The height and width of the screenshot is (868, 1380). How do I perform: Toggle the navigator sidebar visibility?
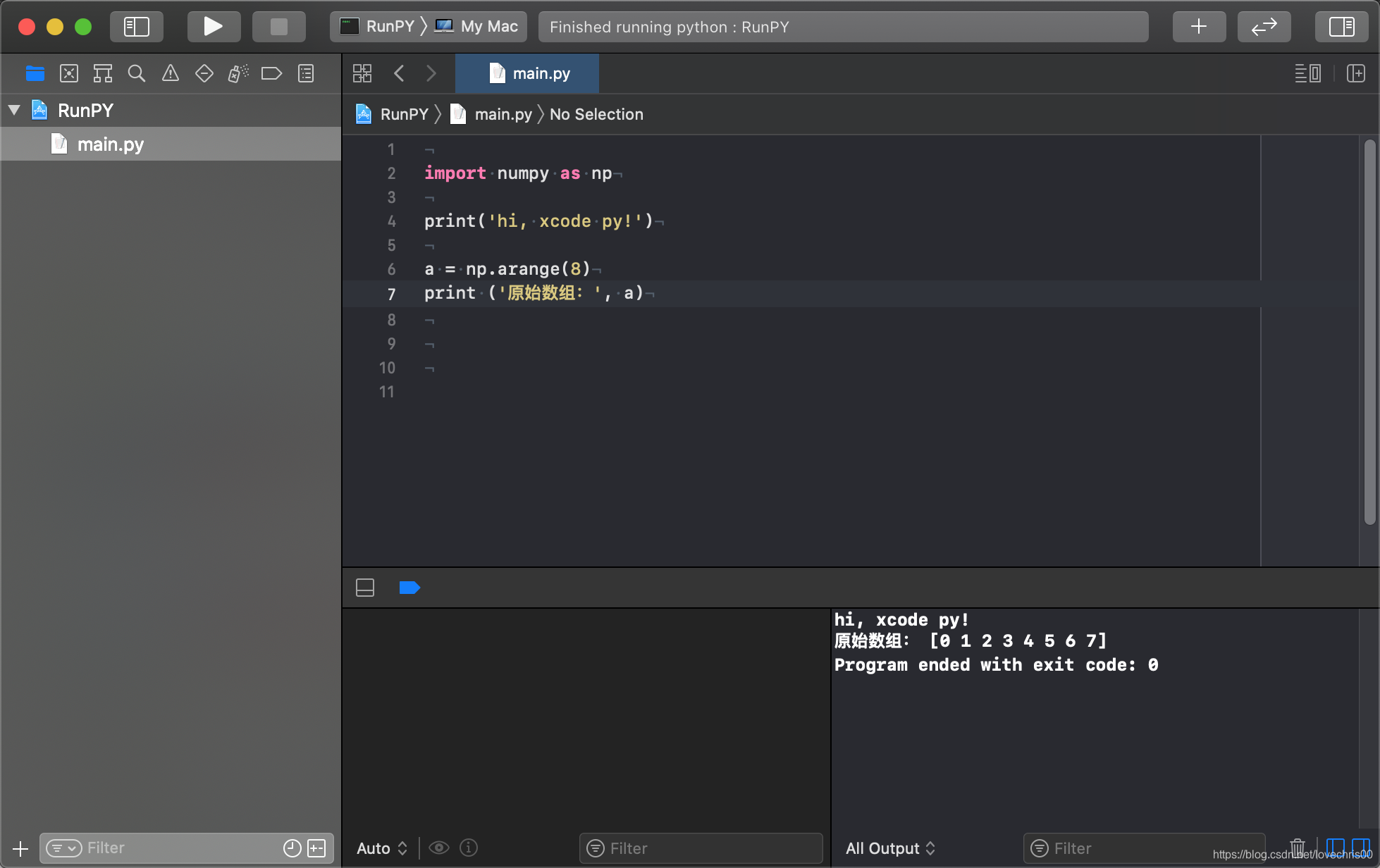coord(137,27)
